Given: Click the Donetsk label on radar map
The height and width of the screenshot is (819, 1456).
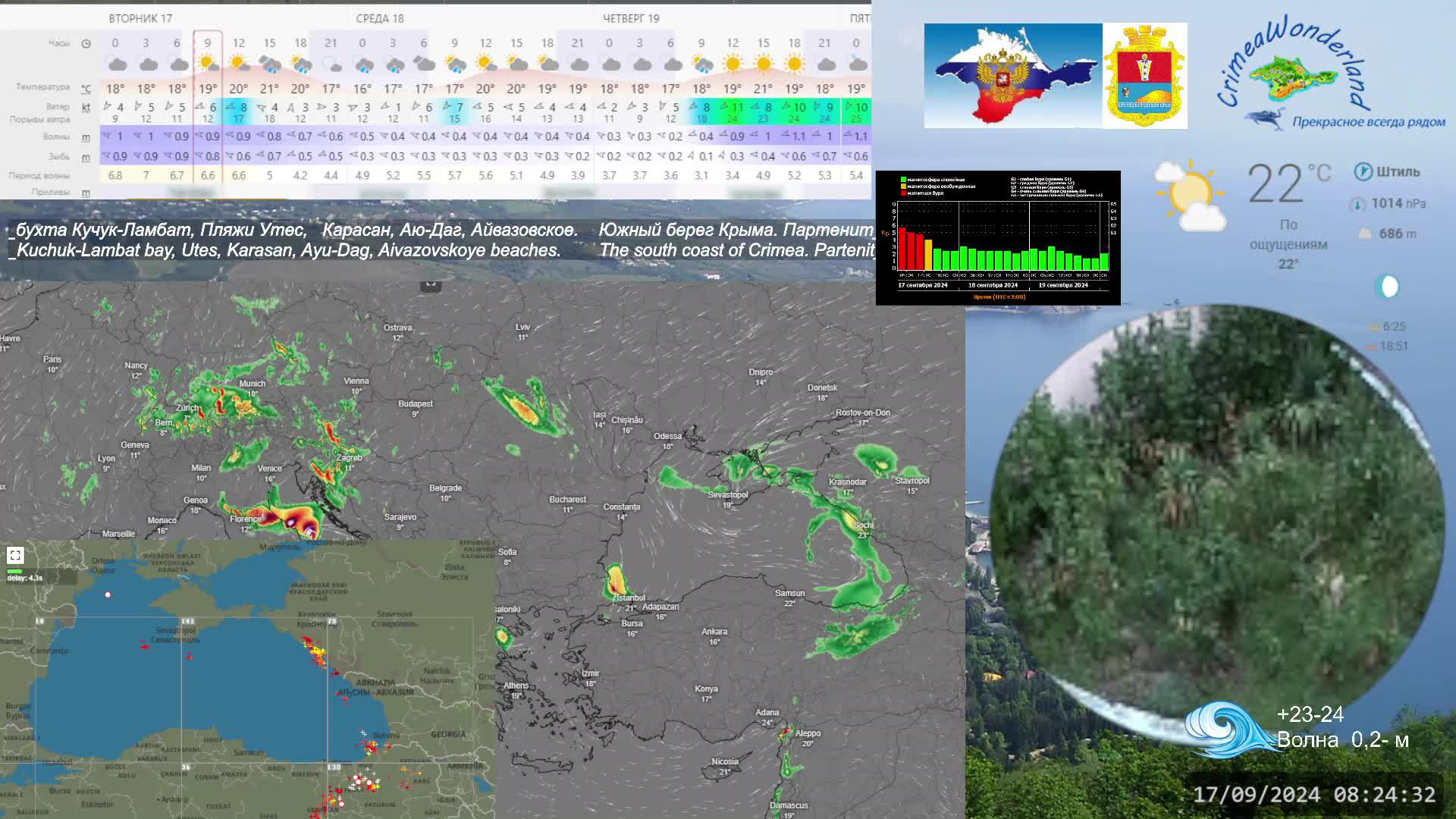Looking at the screenshot, I should [x=823, y=388].
